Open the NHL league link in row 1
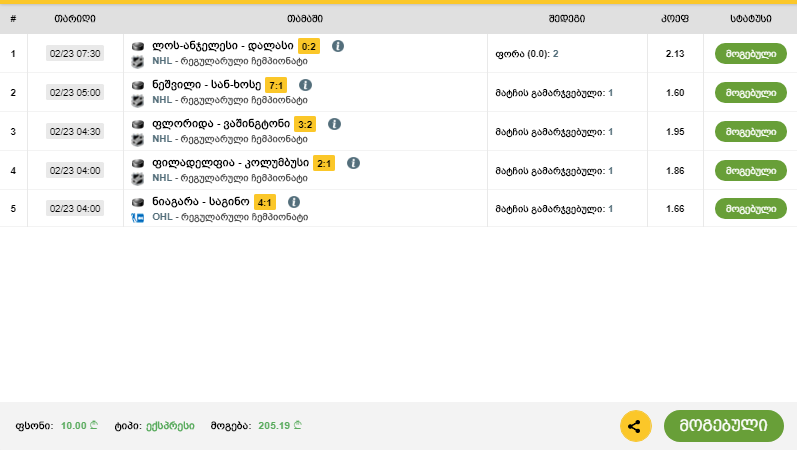Viewport: 797px width, 450px height. click(x=162, y=61)
